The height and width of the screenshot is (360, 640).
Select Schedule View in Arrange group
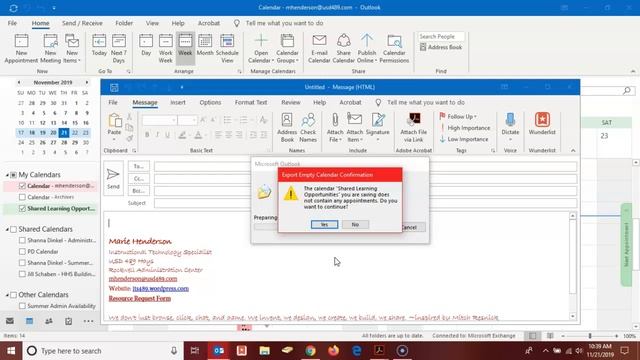227,49
